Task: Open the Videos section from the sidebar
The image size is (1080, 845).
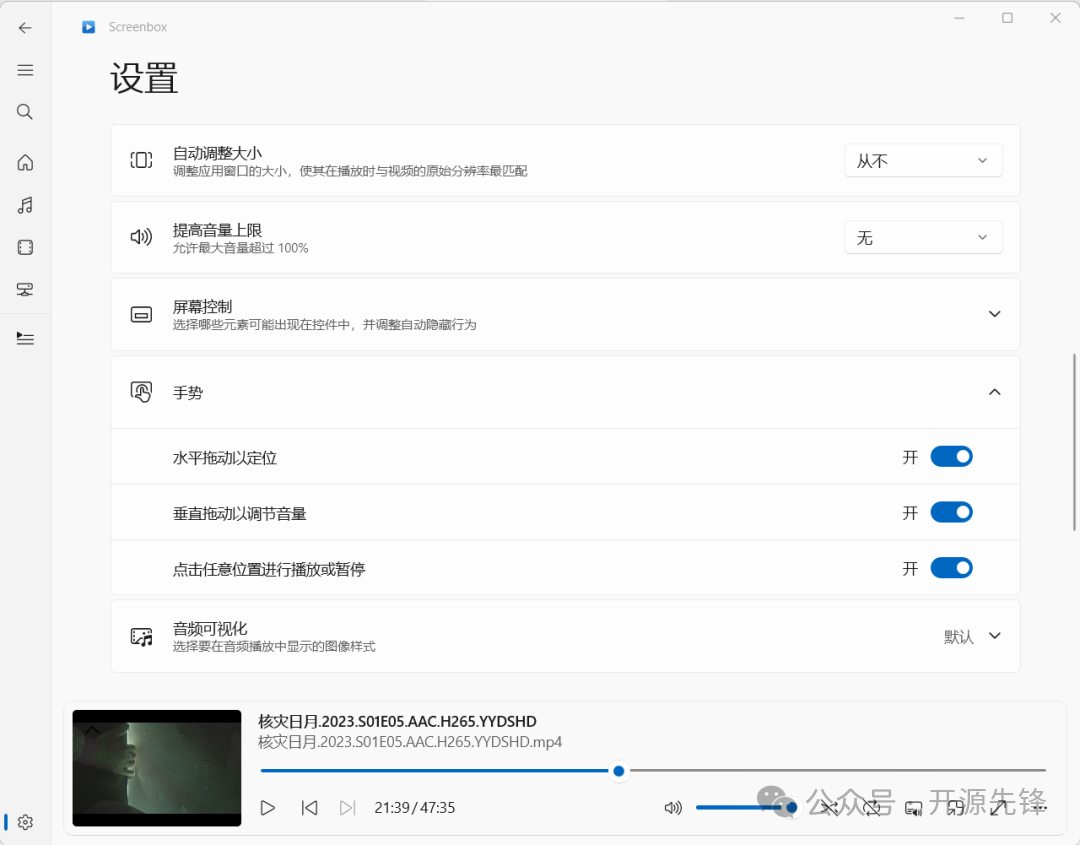Action: (x=25, y=247)
